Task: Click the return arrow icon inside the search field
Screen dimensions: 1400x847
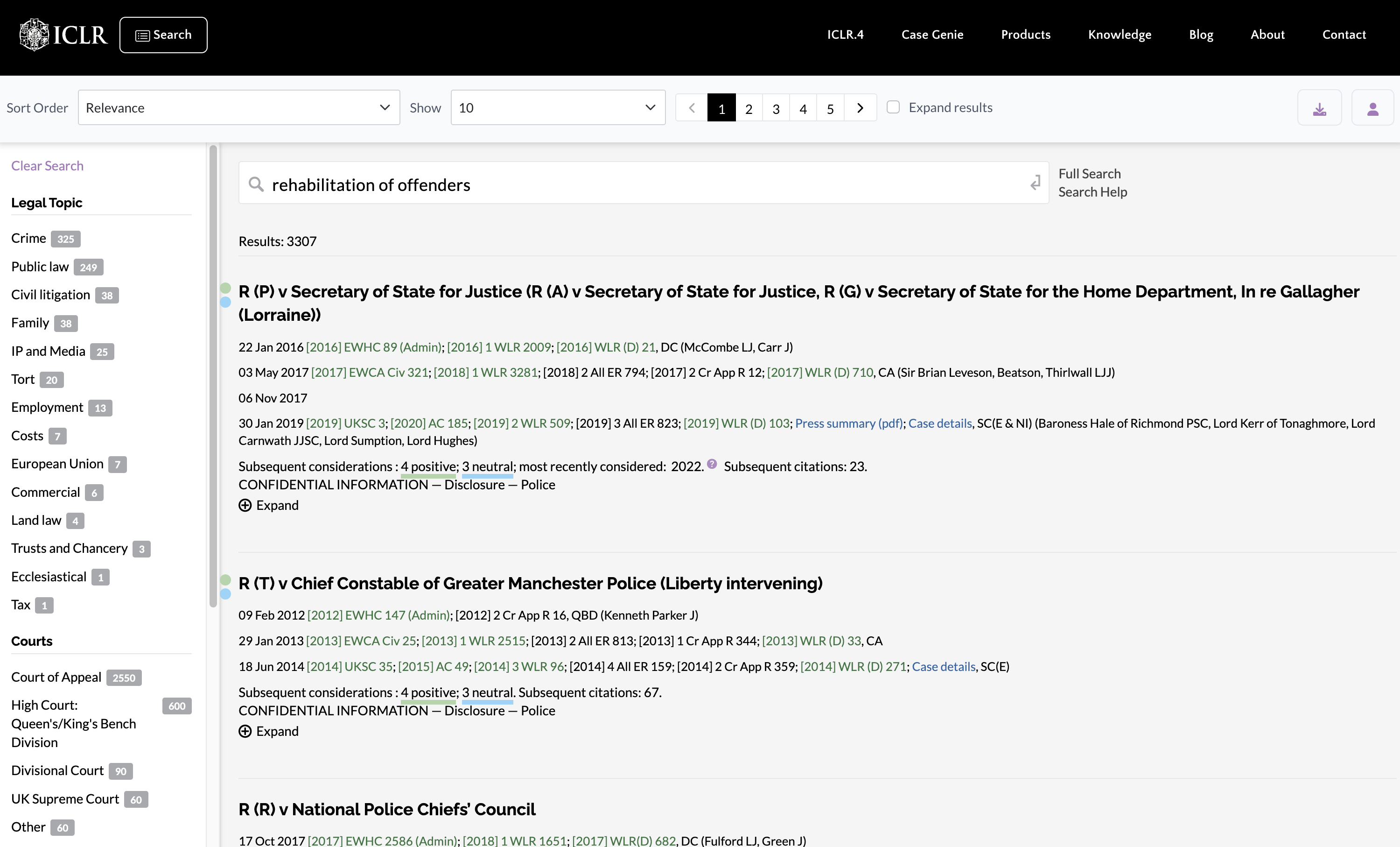Action: click(1035, 183)
